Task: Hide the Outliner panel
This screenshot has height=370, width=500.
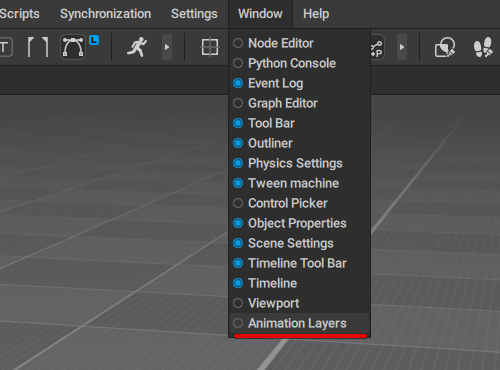Action: point(300,143)
